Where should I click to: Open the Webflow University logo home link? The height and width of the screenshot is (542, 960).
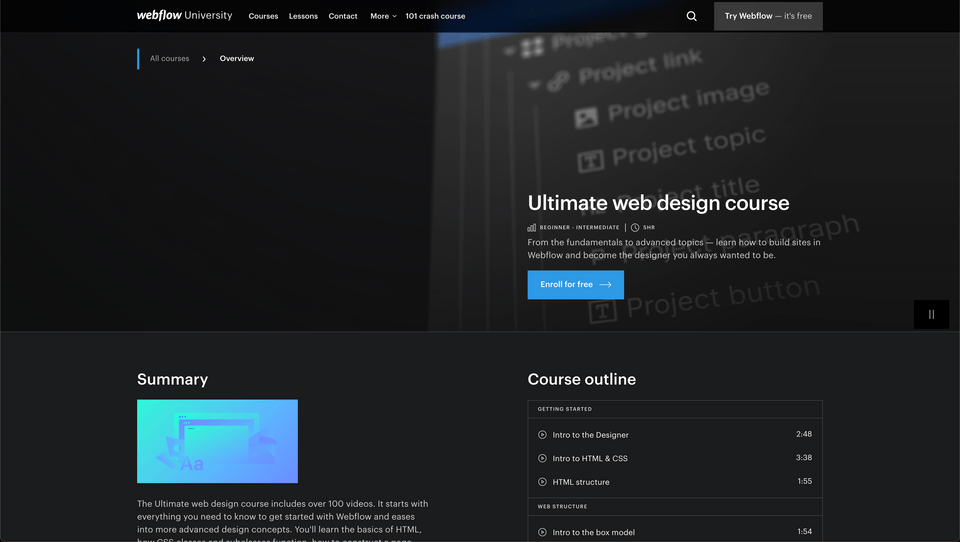click(x=184, y=15)
